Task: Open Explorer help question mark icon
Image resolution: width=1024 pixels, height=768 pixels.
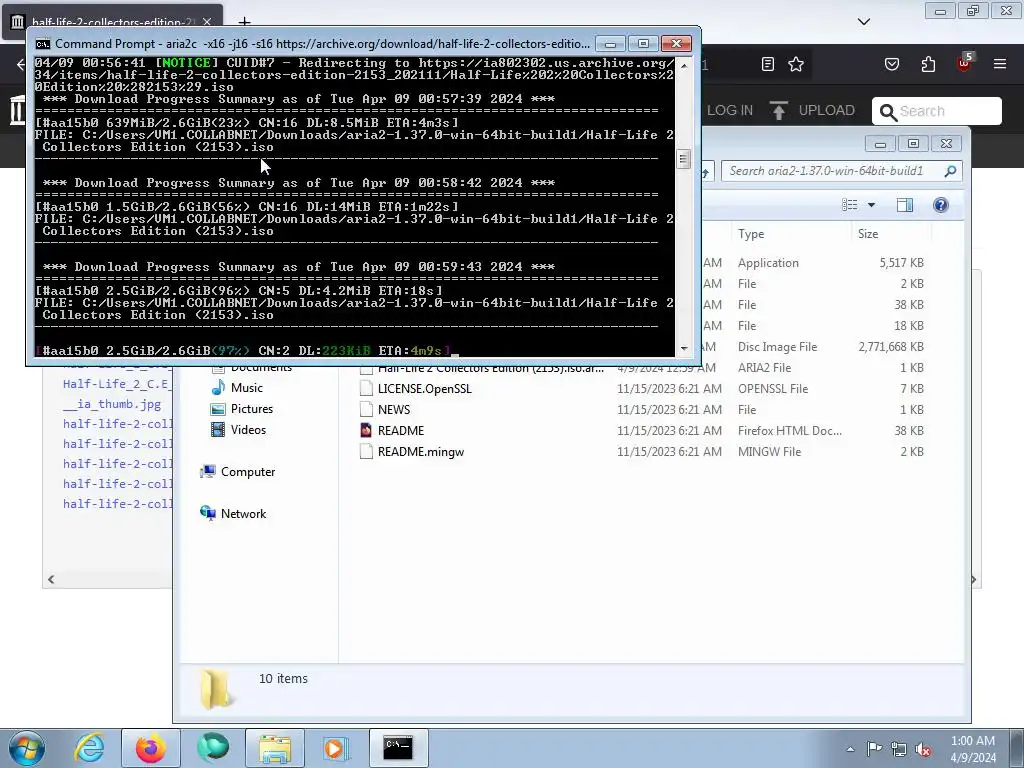Action: click(940, 205)
